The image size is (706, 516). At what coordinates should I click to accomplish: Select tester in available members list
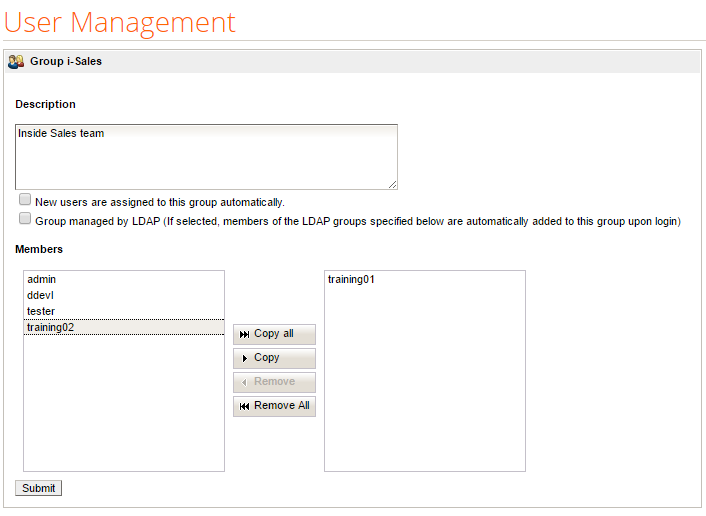coord(41,312)
